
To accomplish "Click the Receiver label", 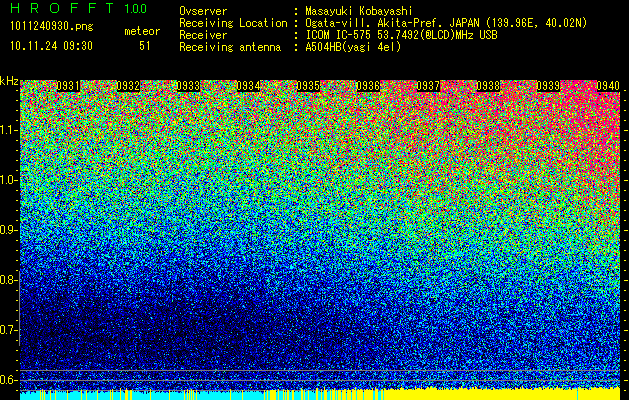I will point(203,35).
